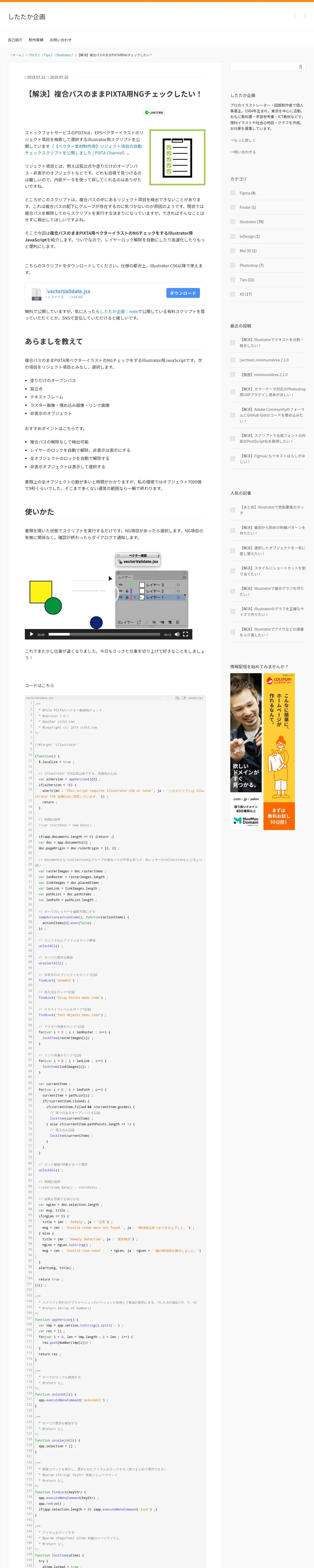Open popular post グラフを正確なサイズで作りたい
This screenshot has width=314, height=1568.
(x=272, y=612)
